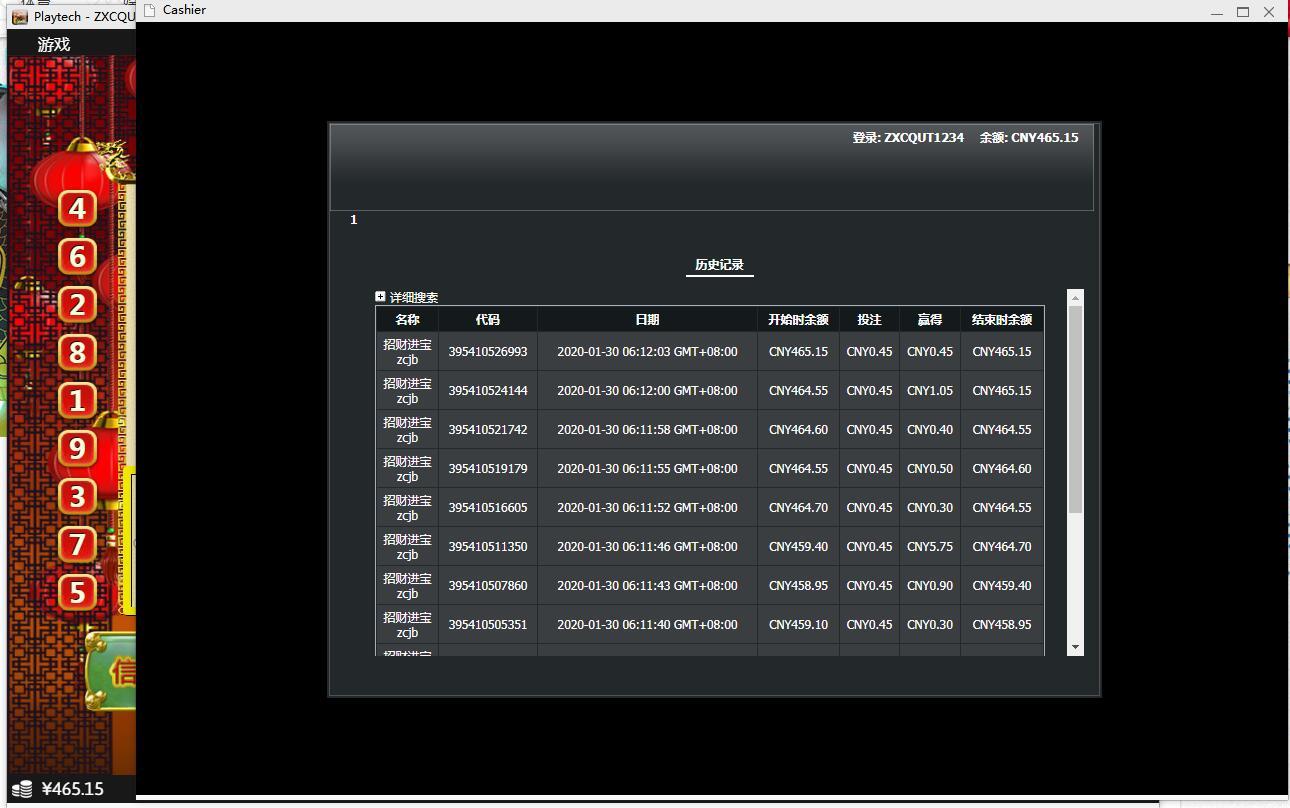1290x808 pixels.
Task: Select game code 395410505351
Action: [488, 625]
